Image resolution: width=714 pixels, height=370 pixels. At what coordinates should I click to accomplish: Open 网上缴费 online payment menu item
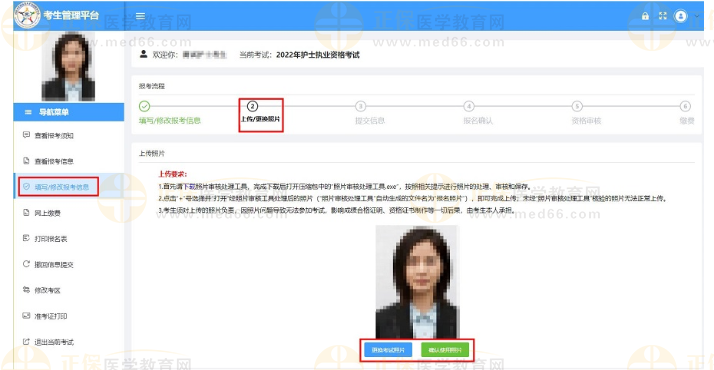tap(42, 213)
